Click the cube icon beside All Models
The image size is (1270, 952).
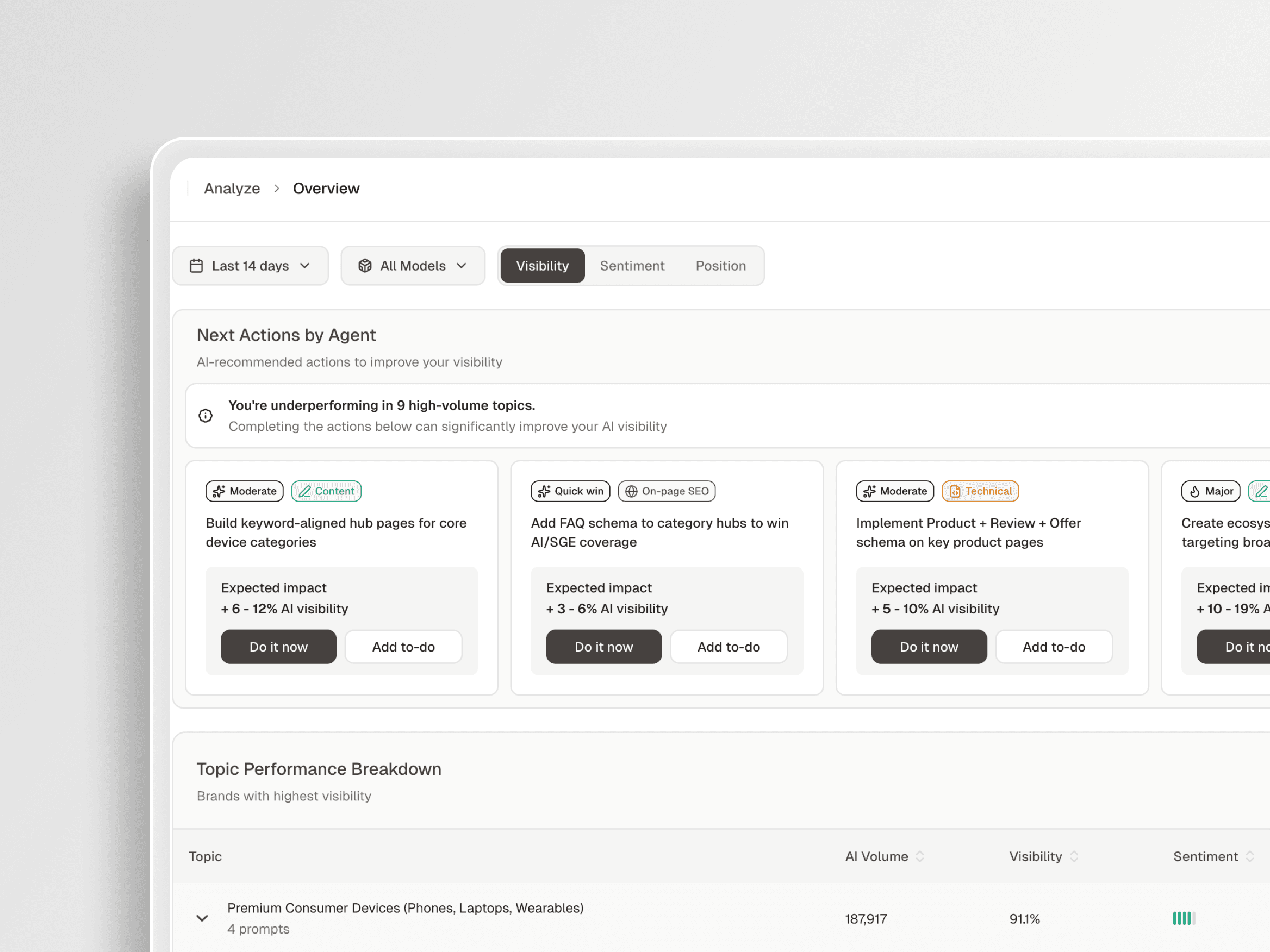(365, 266)
